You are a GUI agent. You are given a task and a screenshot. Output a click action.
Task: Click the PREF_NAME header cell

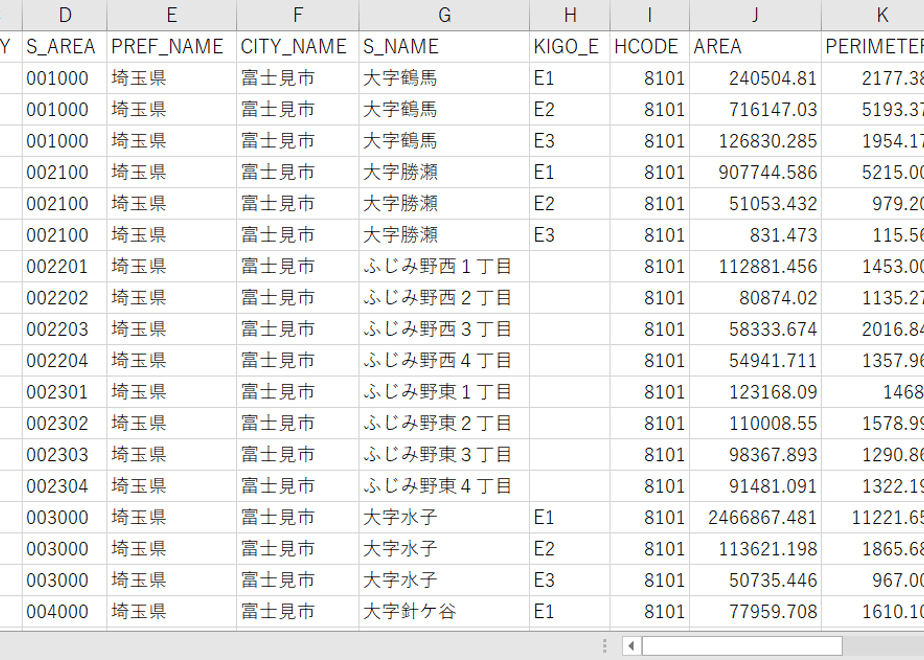(171, 47)
